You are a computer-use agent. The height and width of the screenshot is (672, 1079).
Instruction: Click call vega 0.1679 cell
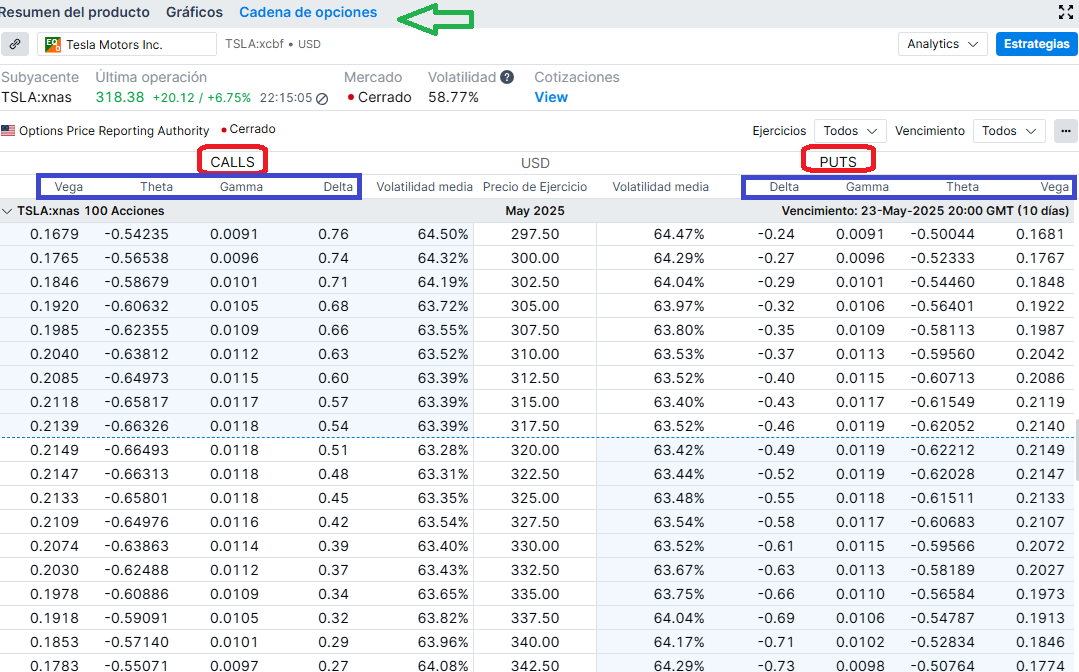(x=54, y=235)
